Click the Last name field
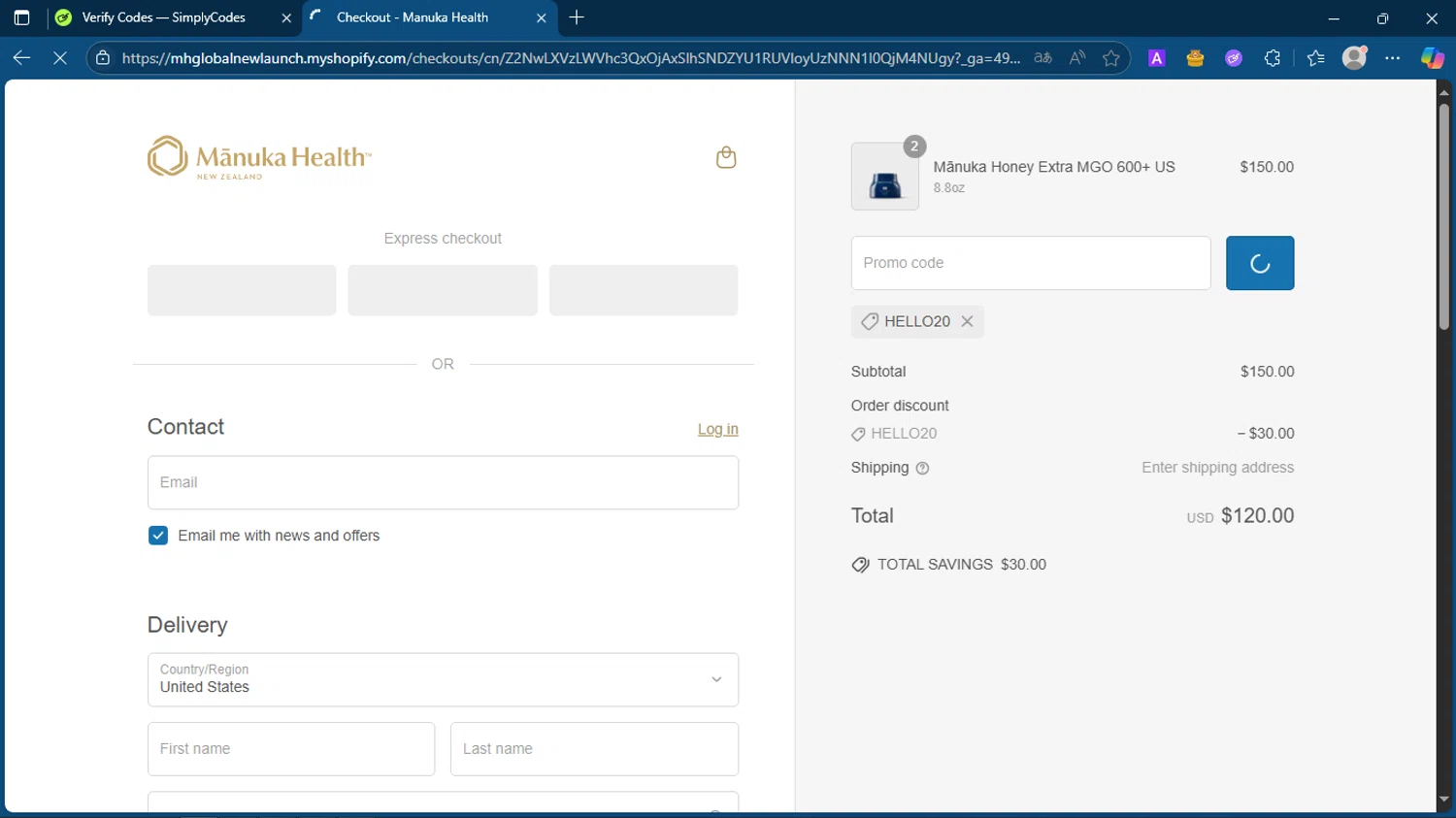The width and height of the screenshot is (1456, 818). coord(594,749)
